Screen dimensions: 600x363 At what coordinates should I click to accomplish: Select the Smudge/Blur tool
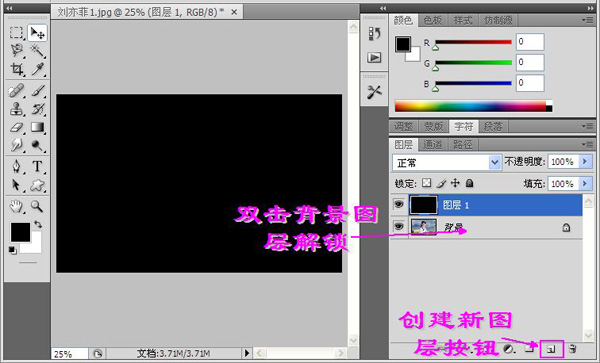[x=16, y=145]
